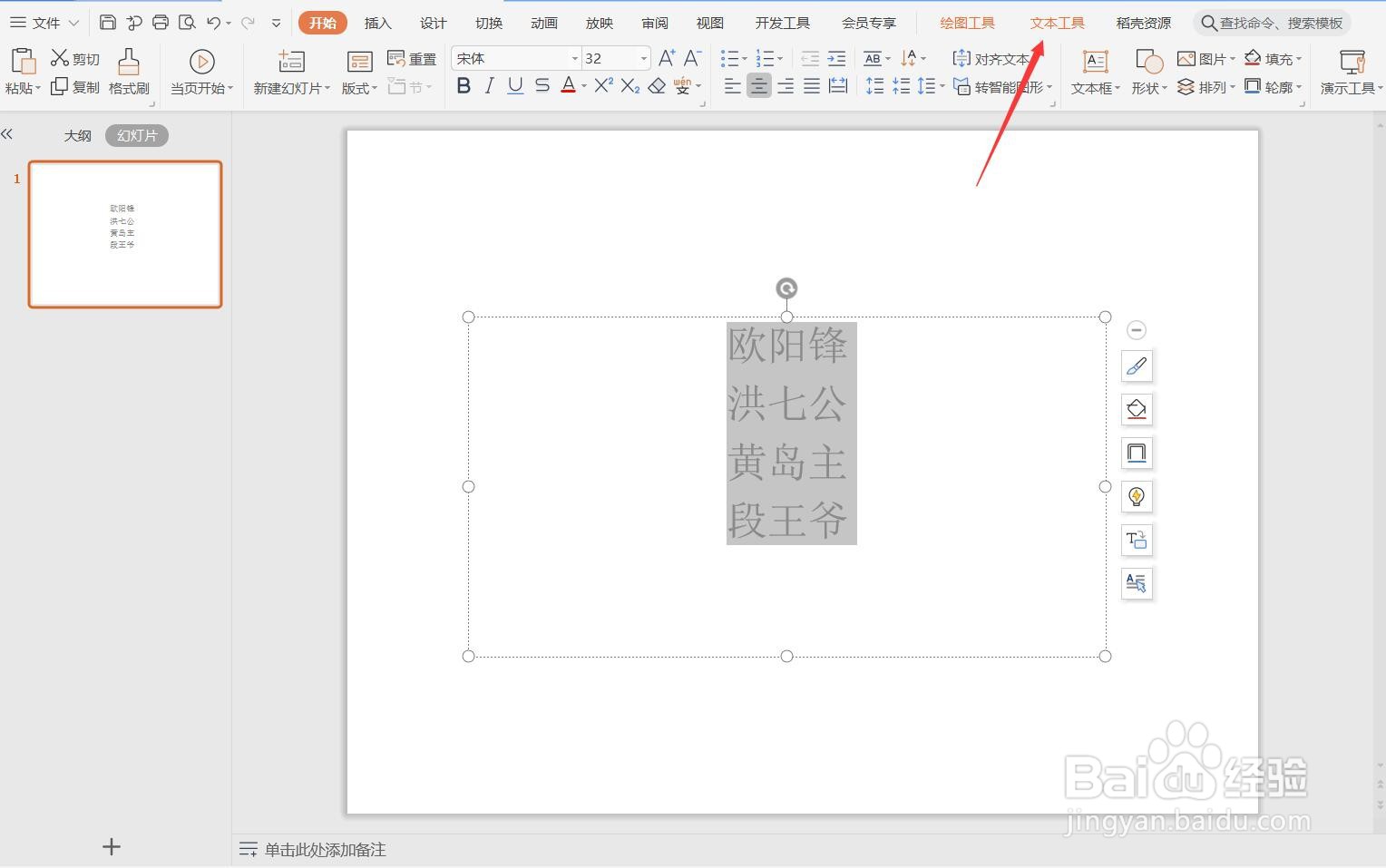Toggle Align Left for text

pyautogui.click(x=733, y=86)
